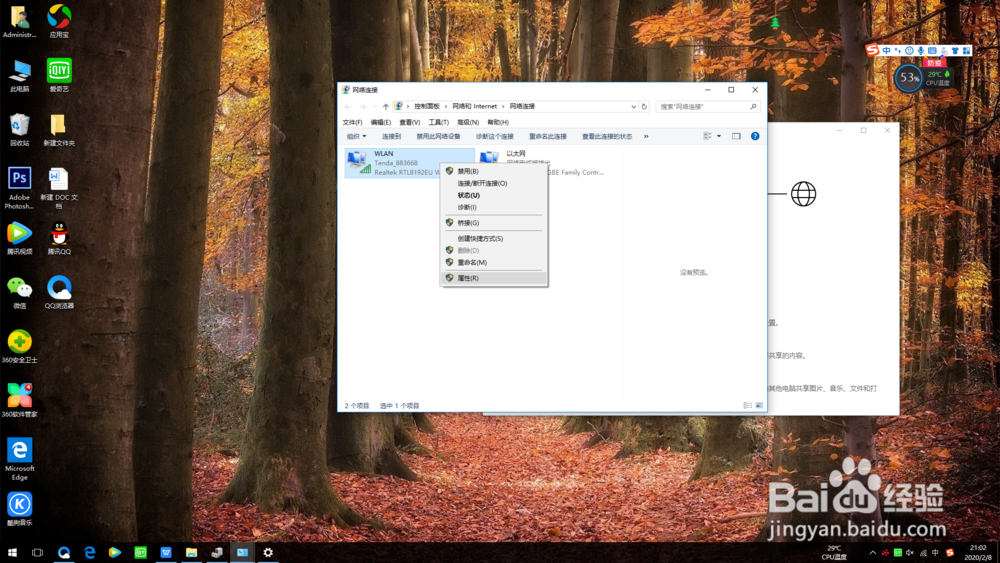Open File Explorer on the taskbar
Viewport: 1000px width, 563px height.
click(191, 552)
